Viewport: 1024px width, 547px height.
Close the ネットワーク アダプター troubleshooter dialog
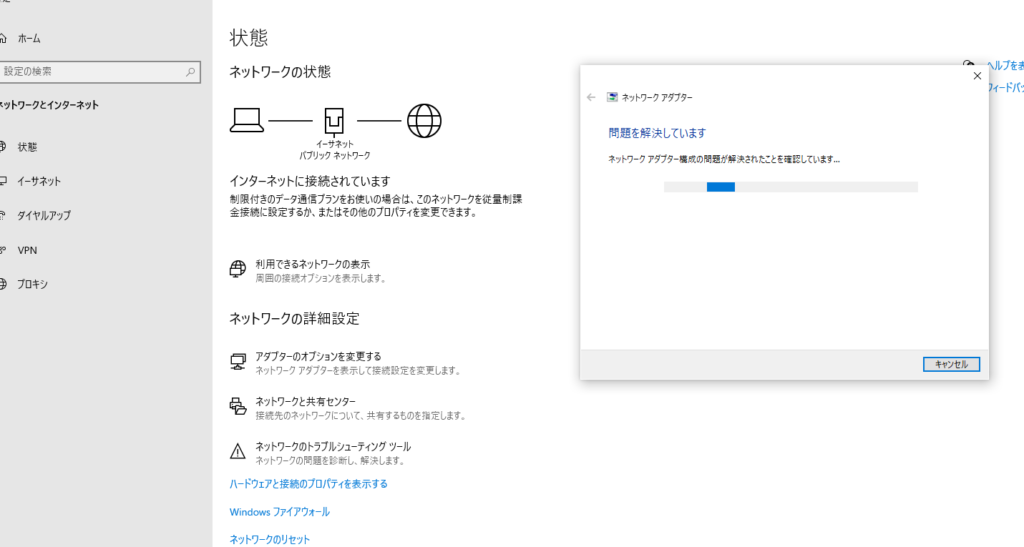pos(977,75)
